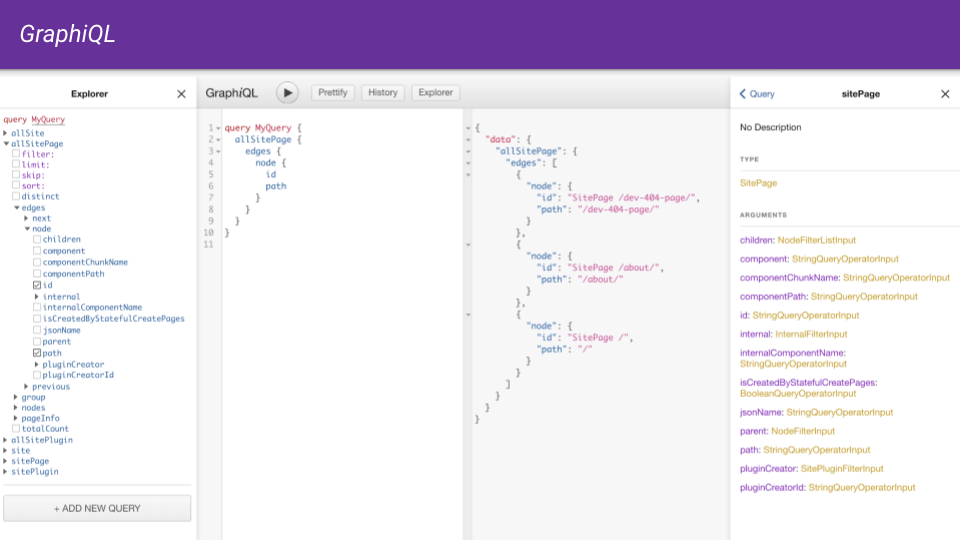
Task: Check the pluginCreatorId field checkbox
Action: coord(37,375)
